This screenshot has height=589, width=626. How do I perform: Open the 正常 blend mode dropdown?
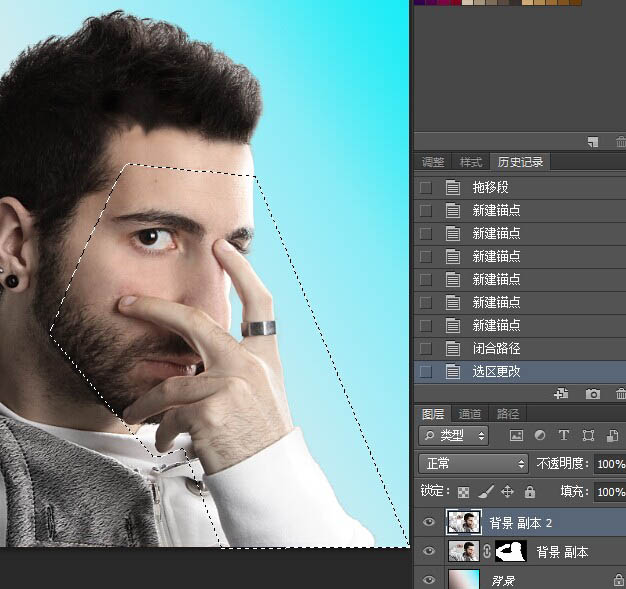[473, 464]
